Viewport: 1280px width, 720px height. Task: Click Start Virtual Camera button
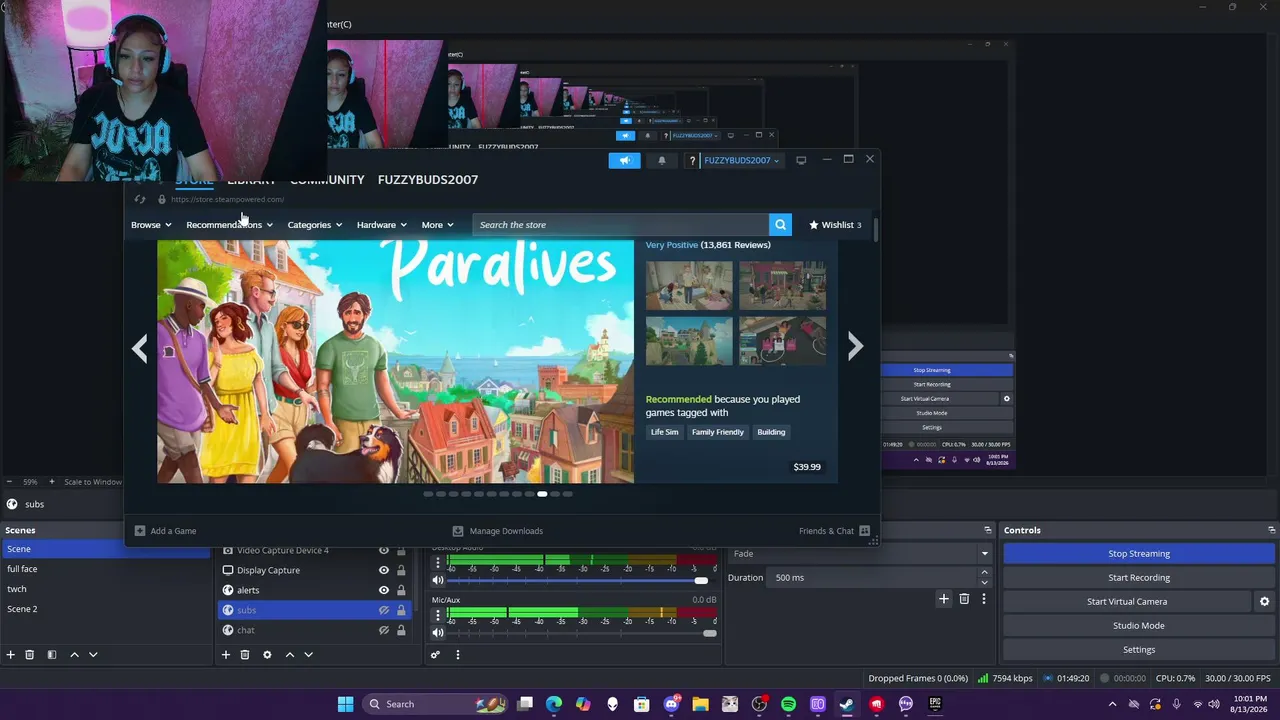point(1127,602)
